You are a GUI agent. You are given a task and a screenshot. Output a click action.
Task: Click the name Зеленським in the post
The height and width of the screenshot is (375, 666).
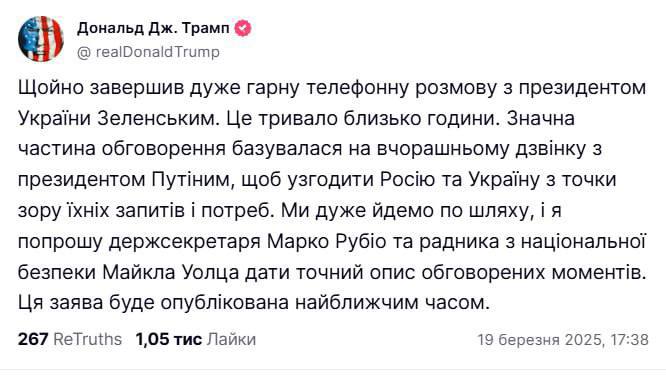click(x=158, y=118)
